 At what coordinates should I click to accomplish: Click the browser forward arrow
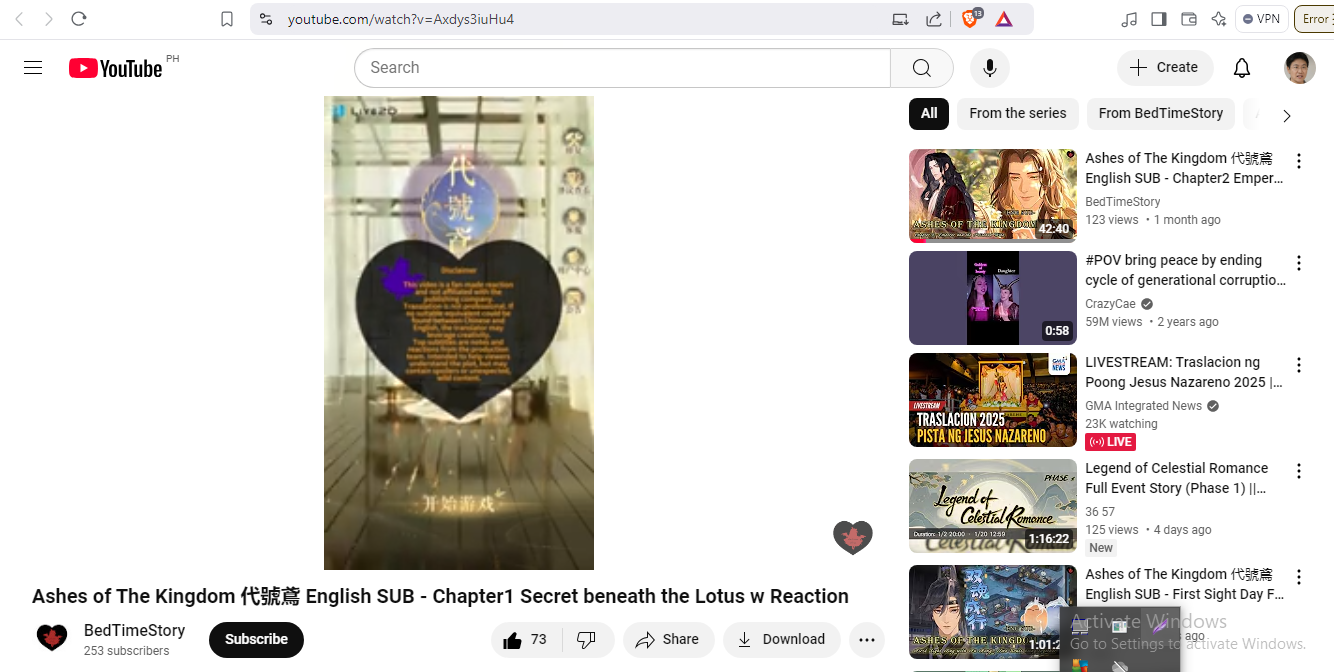pyautogui.click(x=48, y=19)
